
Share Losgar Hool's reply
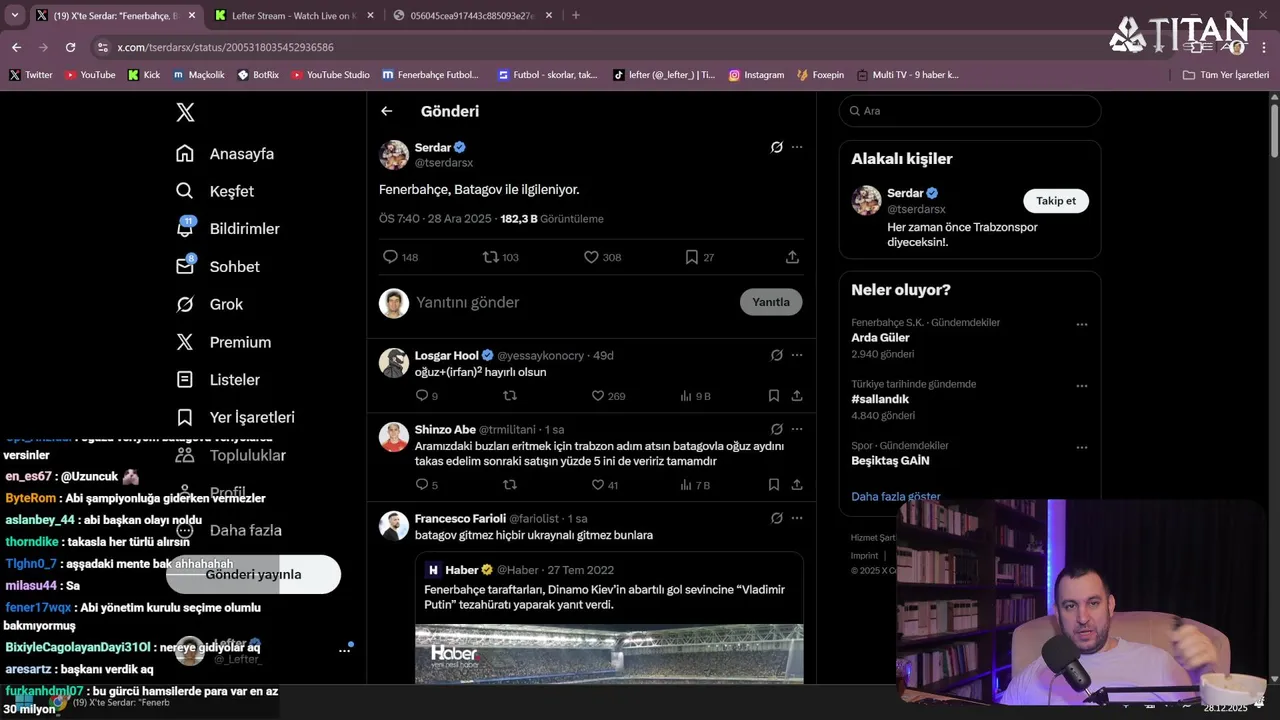[x=797, y=396]
